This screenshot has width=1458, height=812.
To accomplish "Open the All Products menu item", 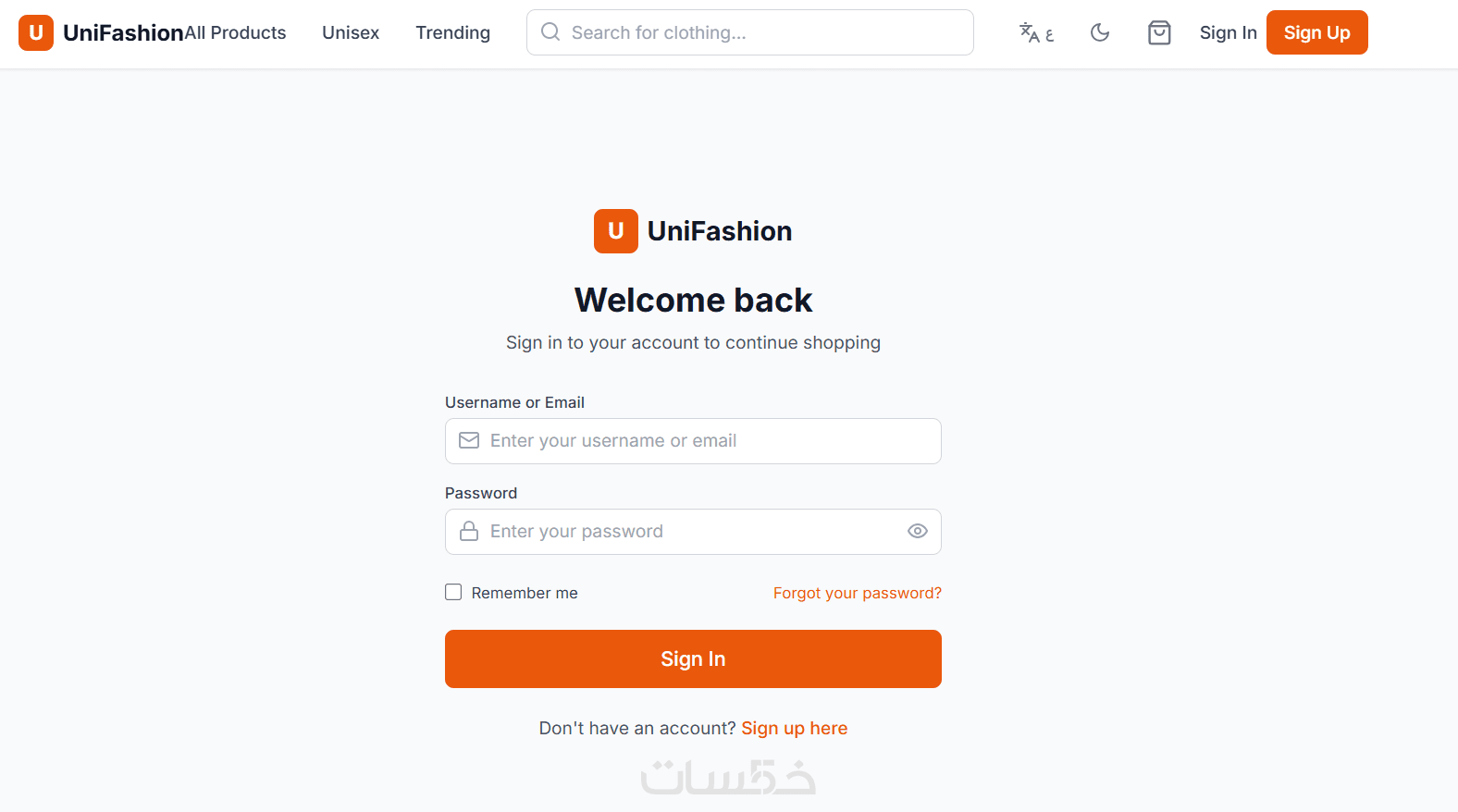I will 235,33.
